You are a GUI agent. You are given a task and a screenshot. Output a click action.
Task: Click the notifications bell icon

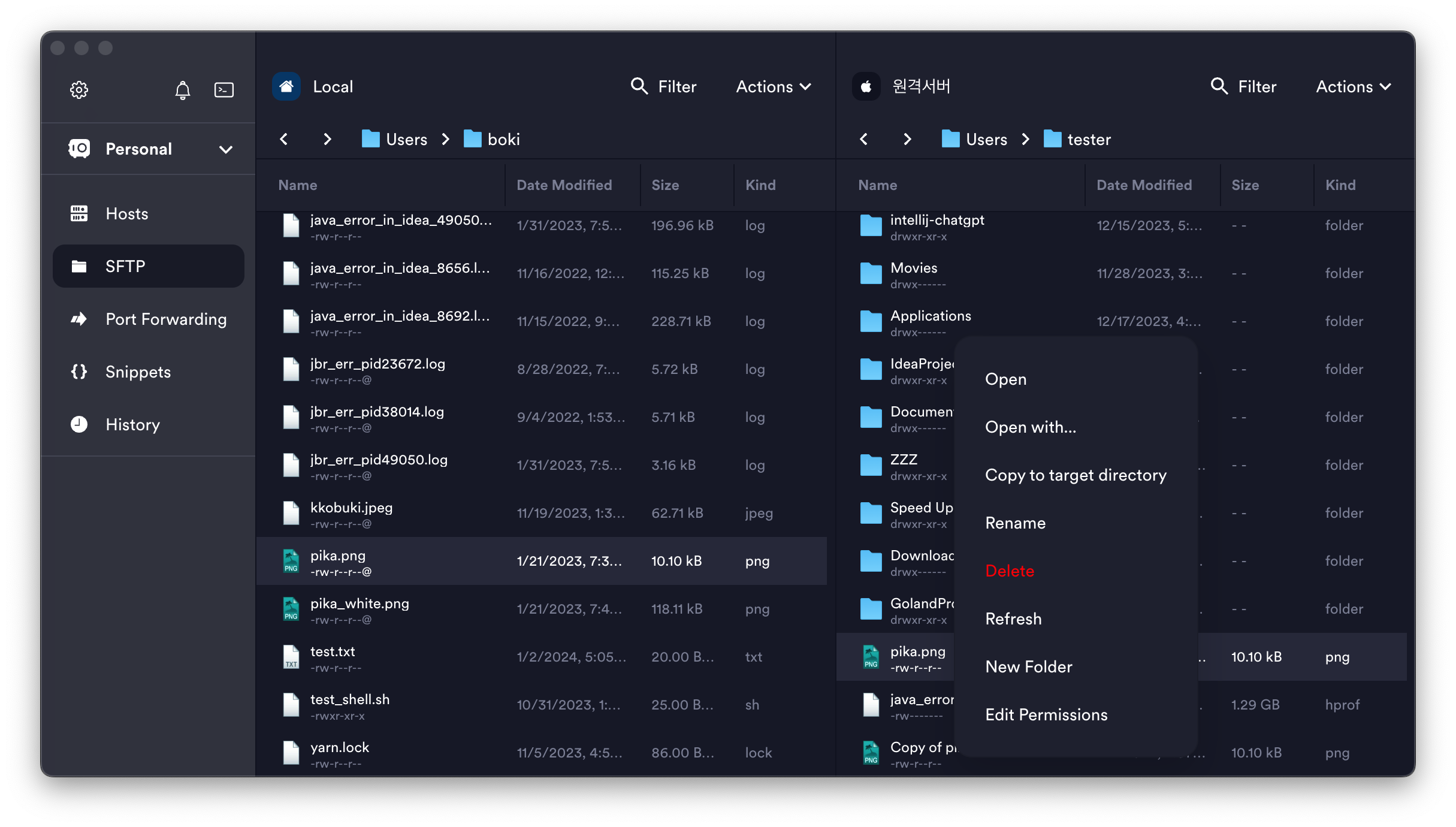182,90
